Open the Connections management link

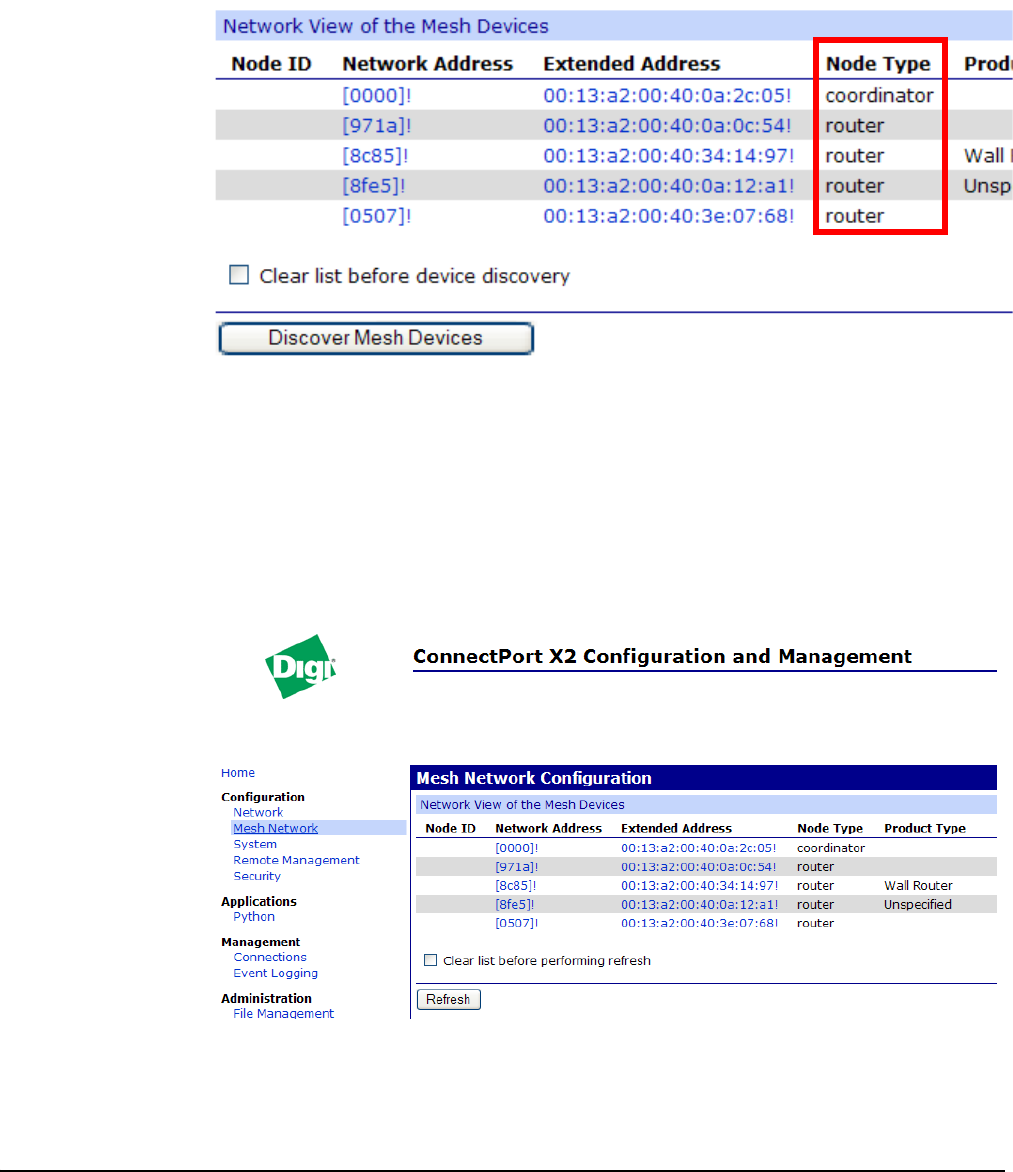270,957
